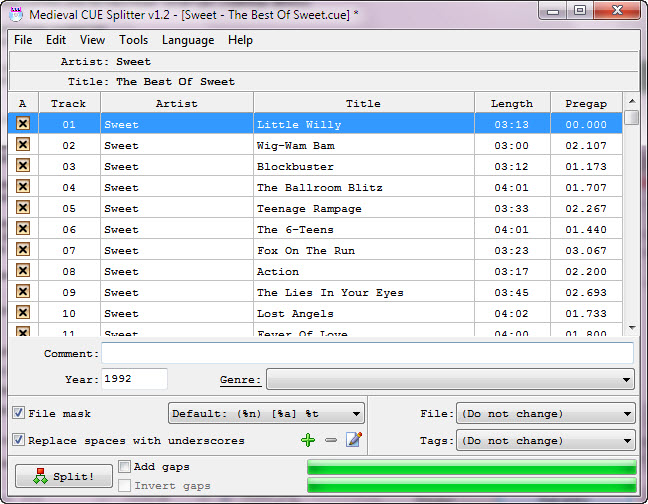648x504 pixels.
Task: Select the Action title cell
Action: tap(364, 271)
